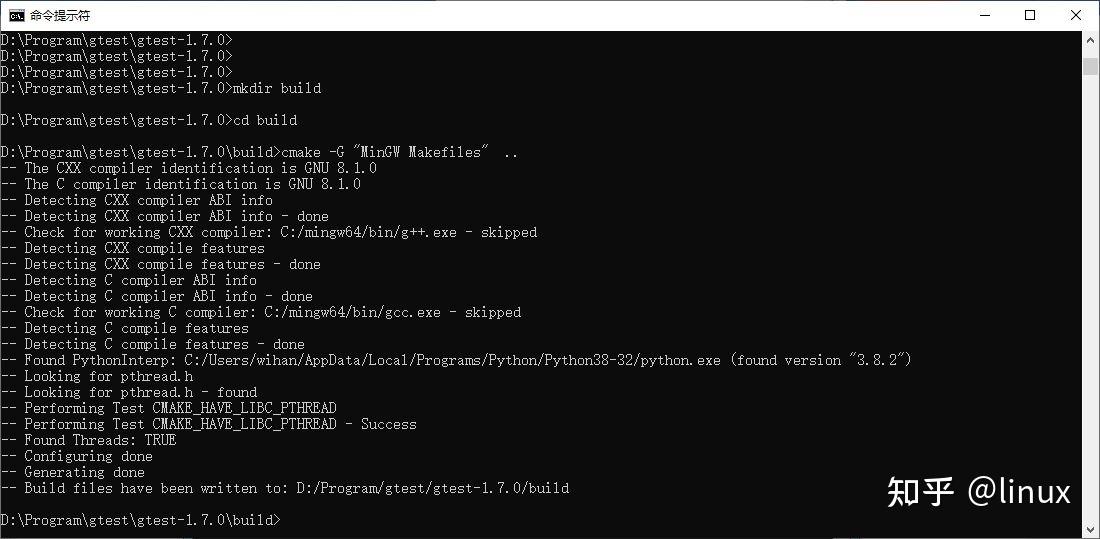
Task: Click the scrollbar down arrow
Action: (1091, 529)
